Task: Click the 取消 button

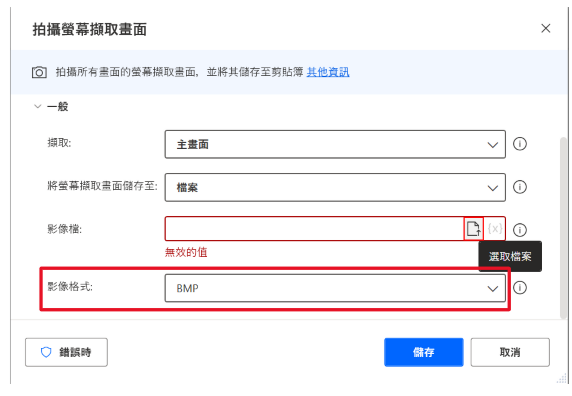Action: pyautogui.click(x=510, y=352)
